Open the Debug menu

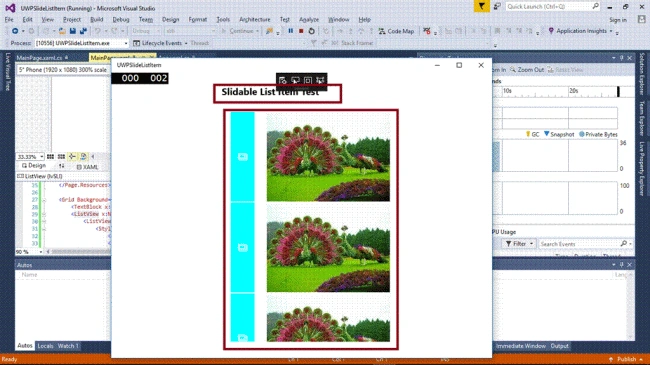point(121,19)
